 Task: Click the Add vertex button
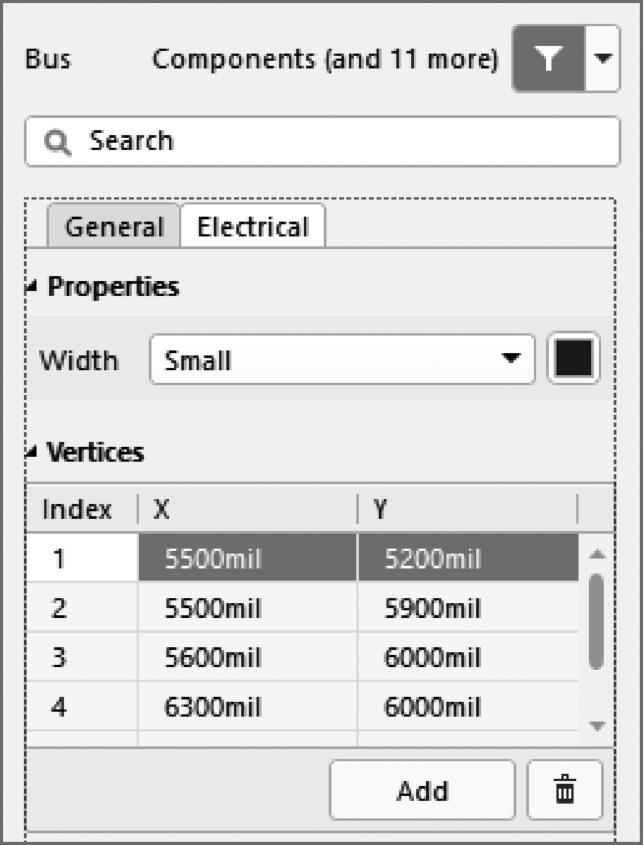[x=422, y=790]
